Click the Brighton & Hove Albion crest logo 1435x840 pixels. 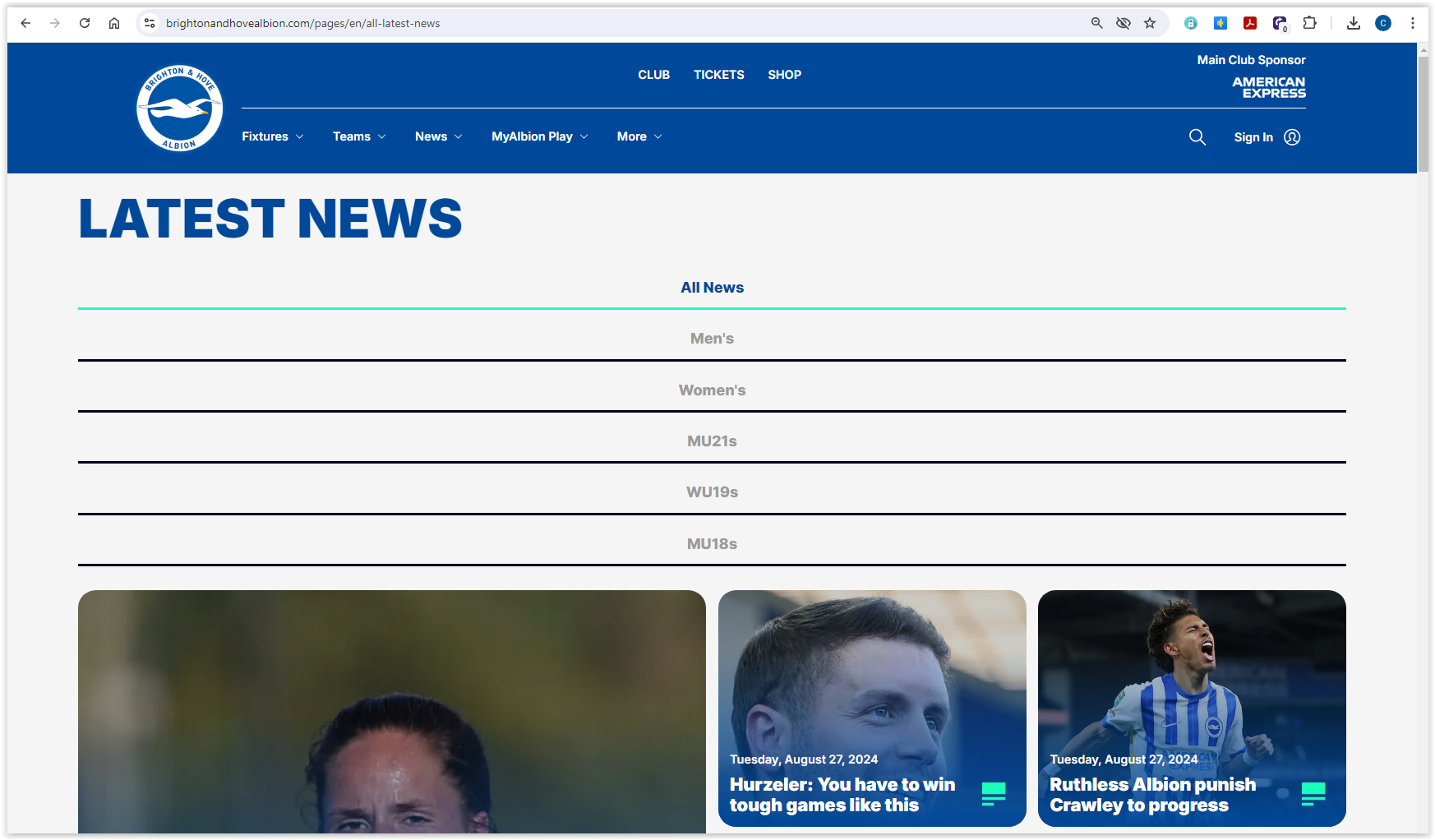point(179,108)
